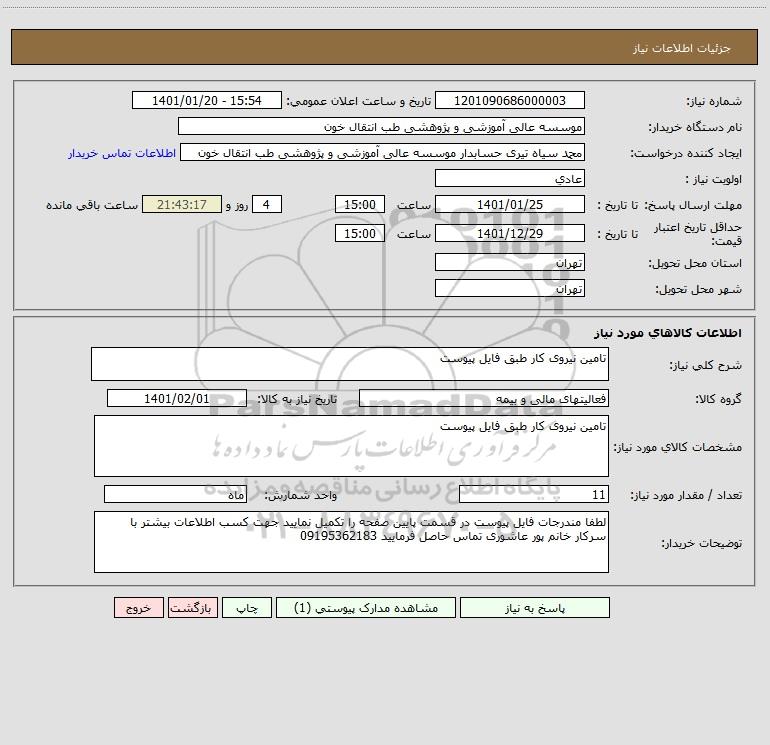This screenshot has height=745, width=770.
Task: Click استان محل تحویل field تهران
Action: click(x=510, y=262)
